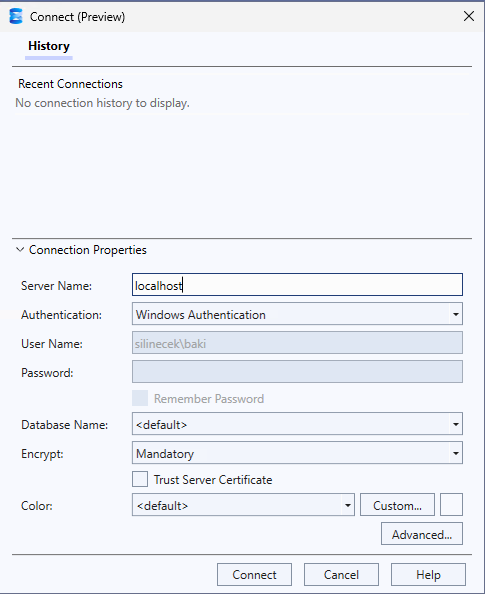The height and width of the screenshot is (594, 485).
Task: Collapse the Connection Properties section
Action: pyautogui.click(x=20, y=250)
